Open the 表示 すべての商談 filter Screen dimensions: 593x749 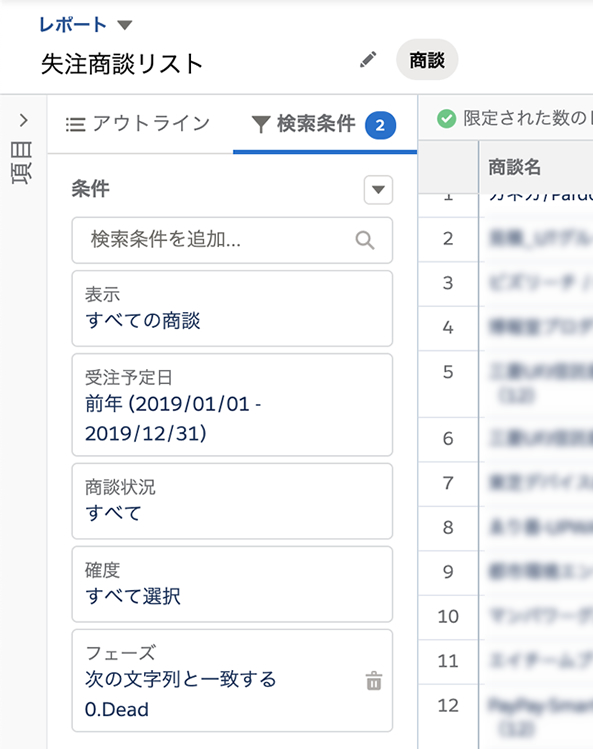click(232, 308)
